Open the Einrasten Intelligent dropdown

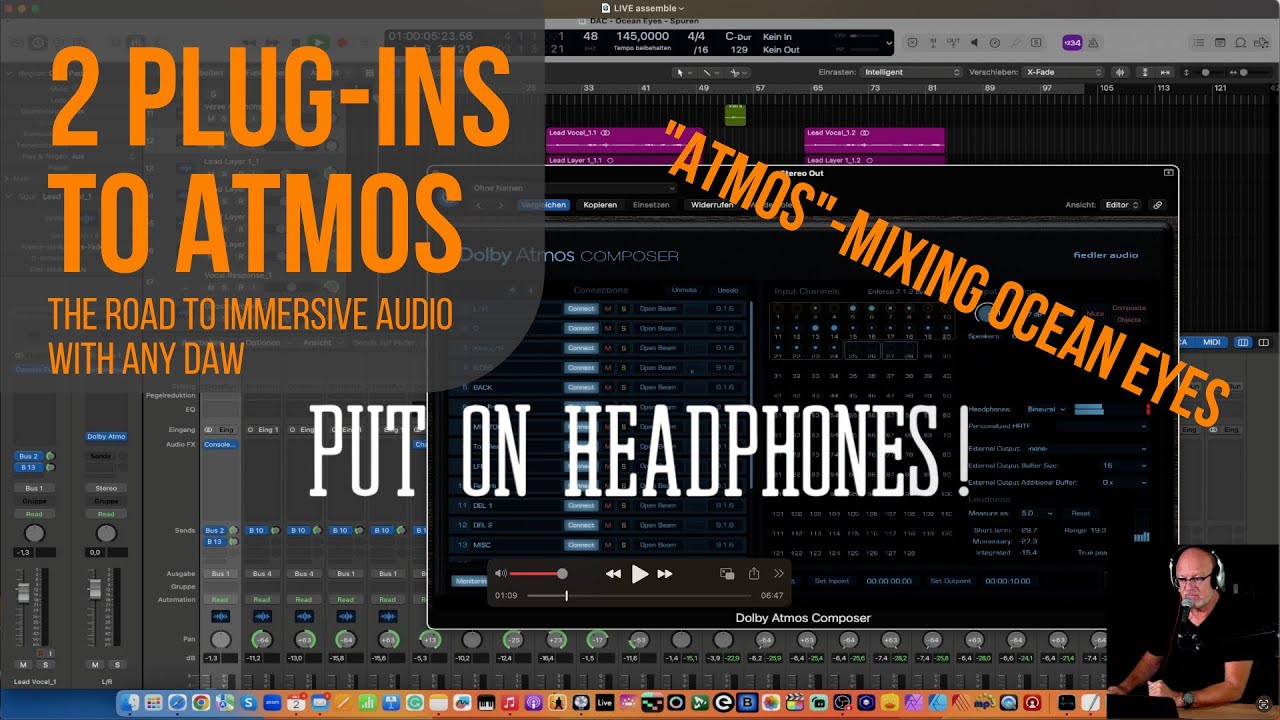pos(913,72)
